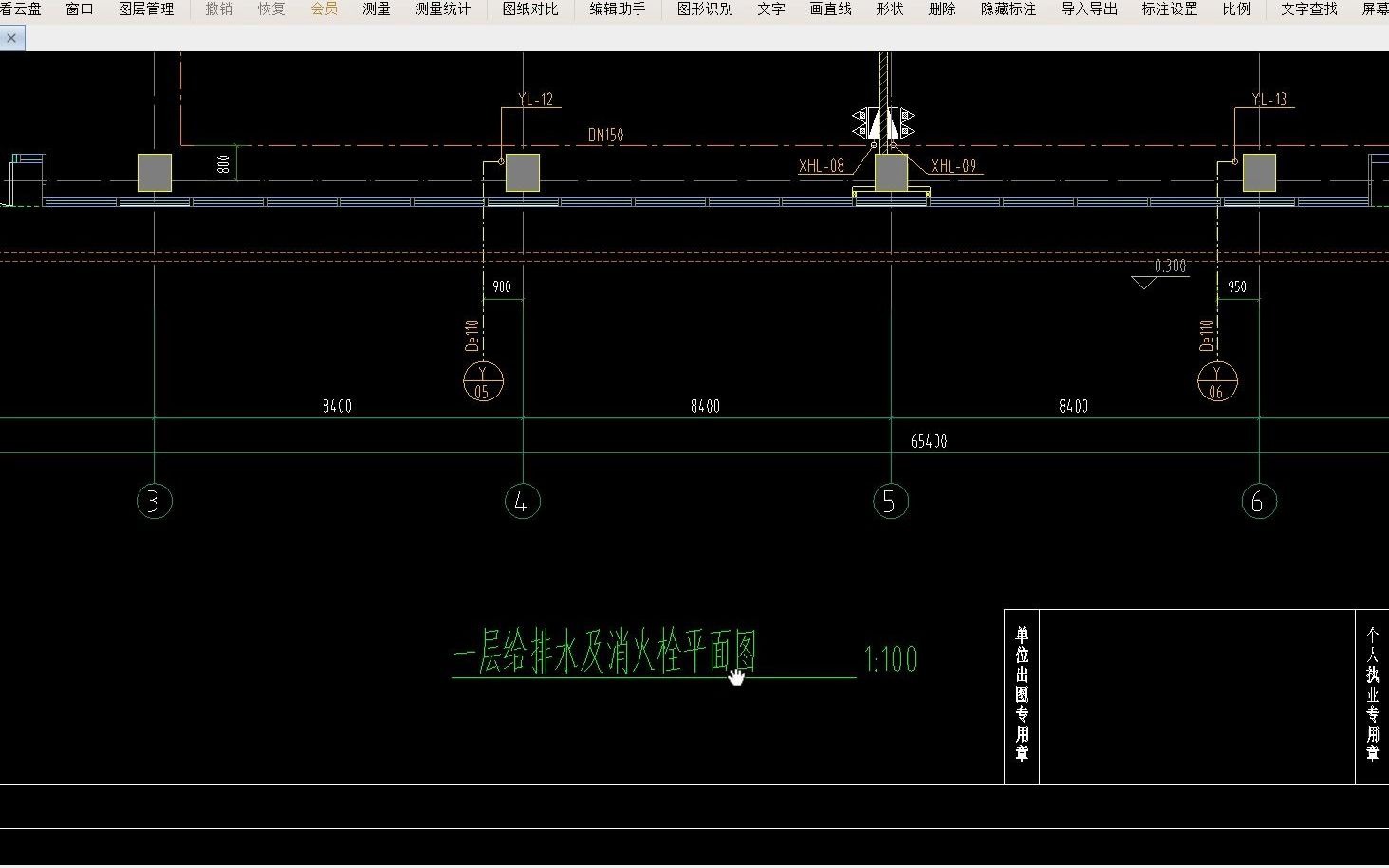
Task: Select the 文字 text tool
Action: pyautogui.click(x=771, y=9)
